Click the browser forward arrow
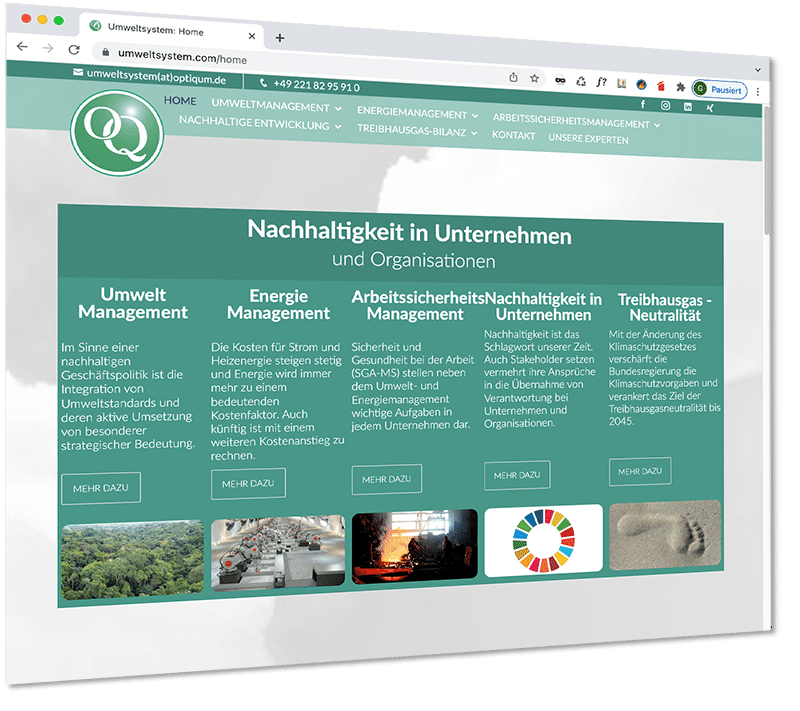Viewport: 800px width, 711px height. (x=48, y=48)
